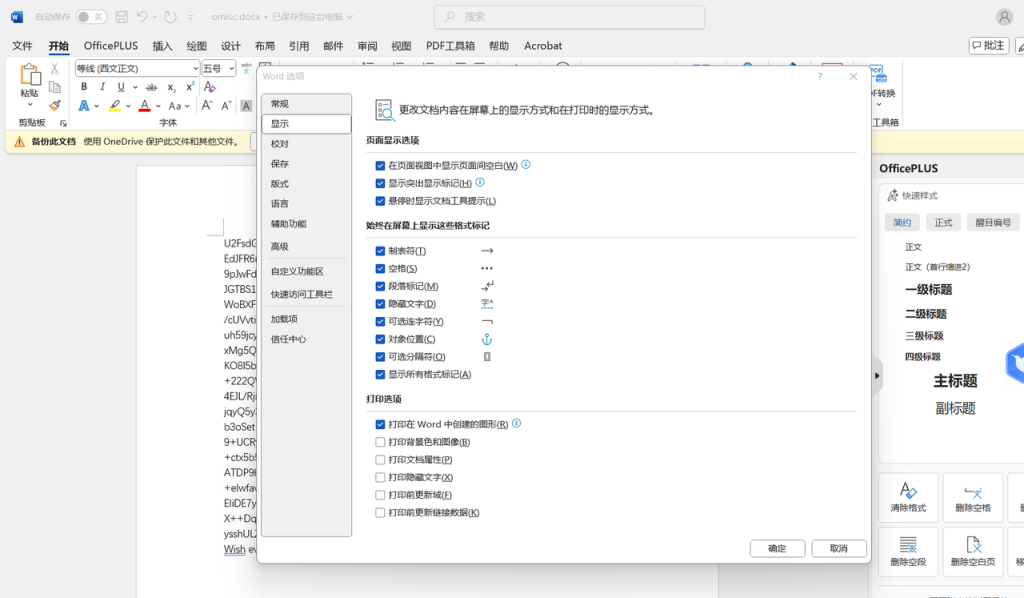
Task: Uncheck the 段落标记 checkbox
Action: click(380, 287)
